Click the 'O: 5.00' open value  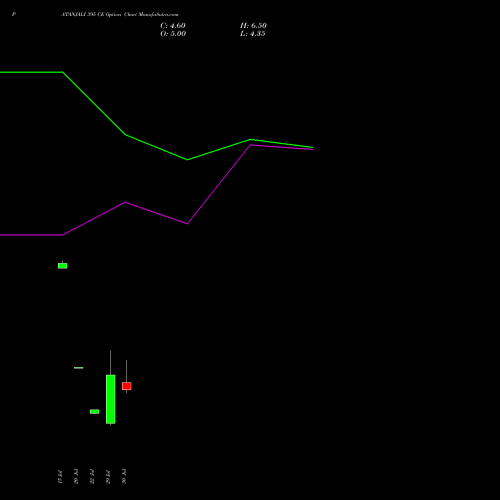pos(173,34)
